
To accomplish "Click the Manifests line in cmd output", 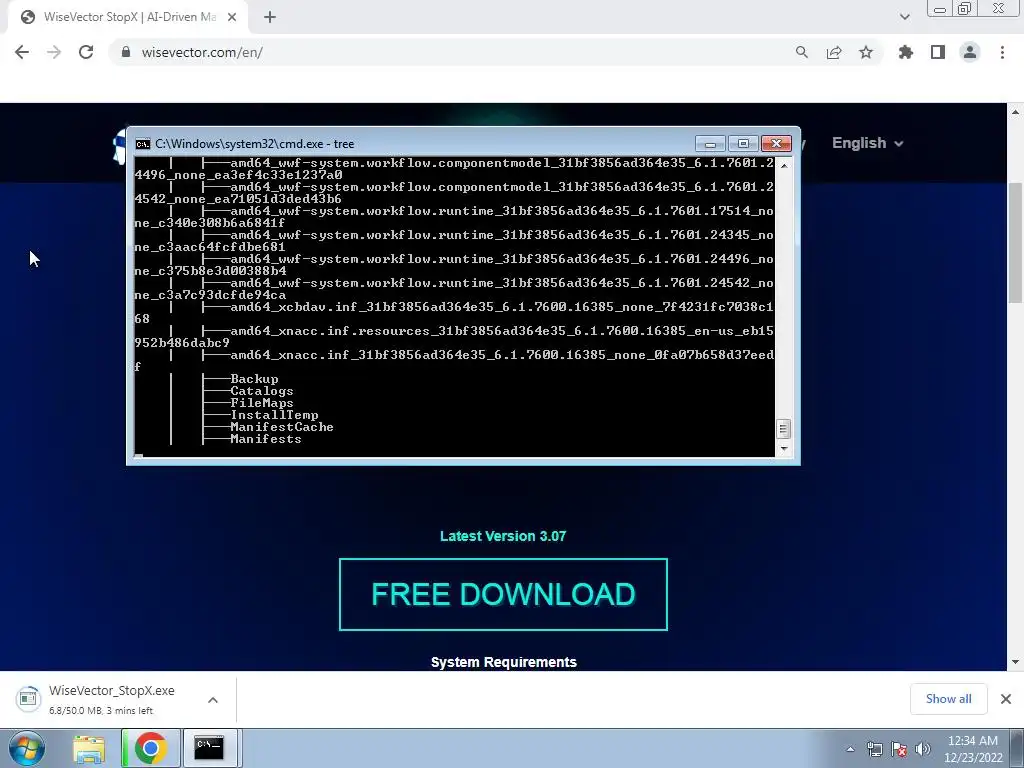I will point(266,439).
